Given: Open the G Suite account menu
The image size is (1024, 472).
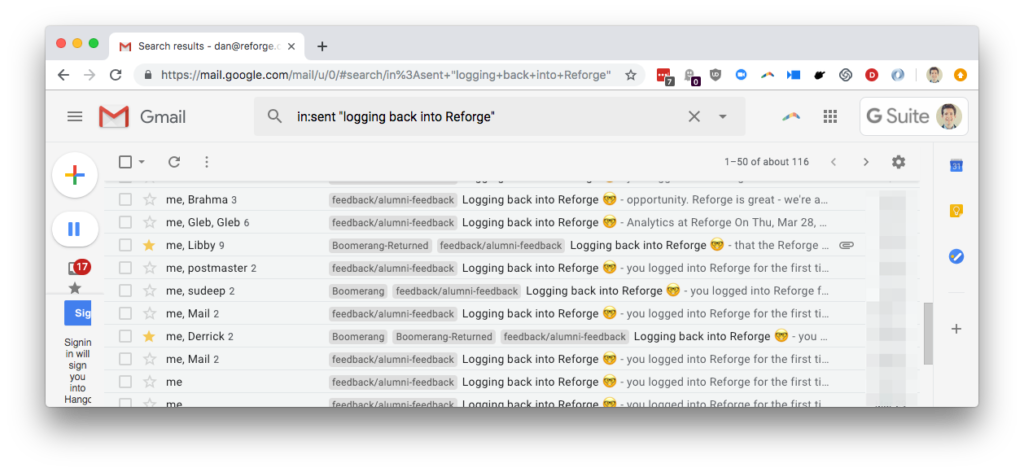Looking at the screenshot, I should [x=914, y=116].
